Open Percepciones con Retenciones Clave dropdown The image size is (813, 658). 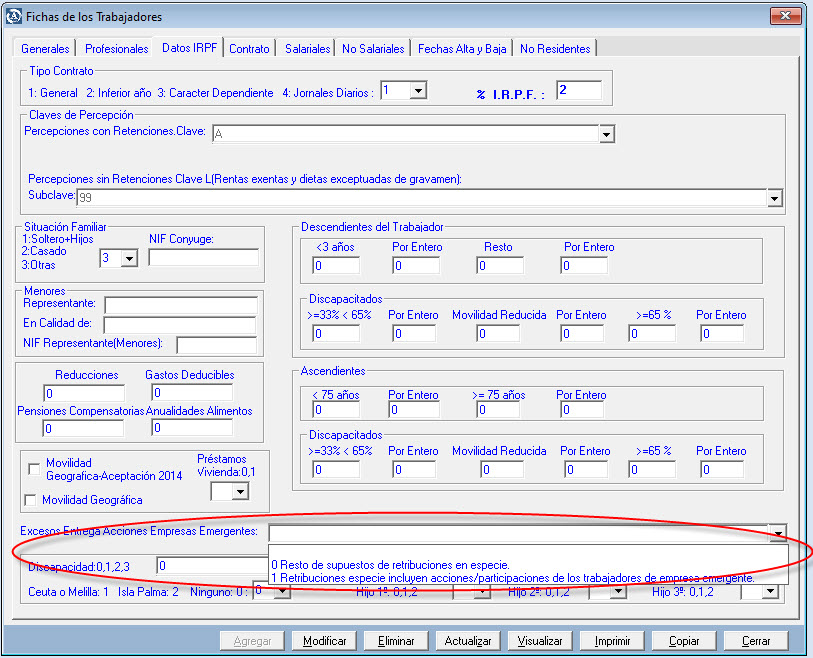606,134
